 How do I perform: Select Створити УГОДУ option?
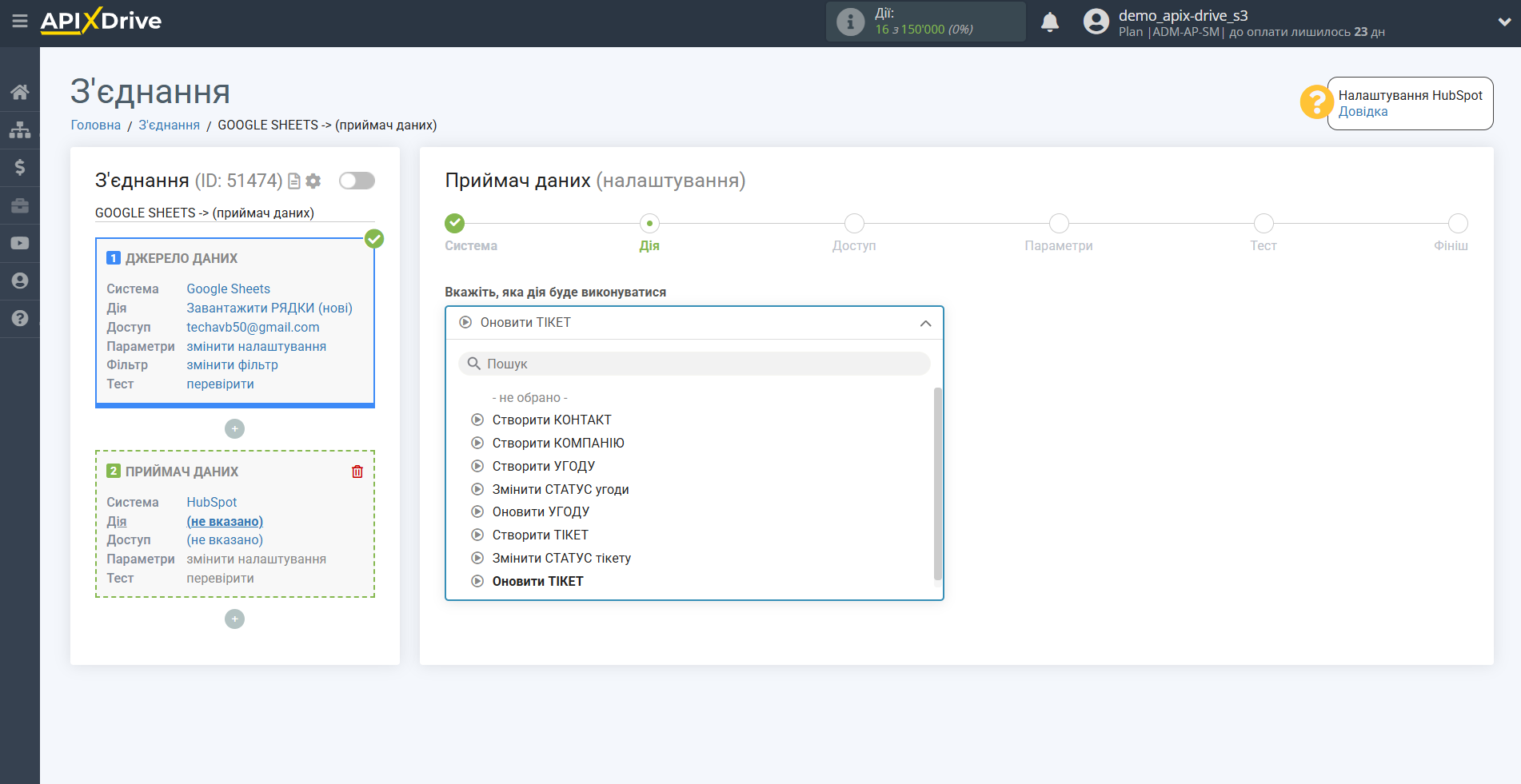click(544, 467)
